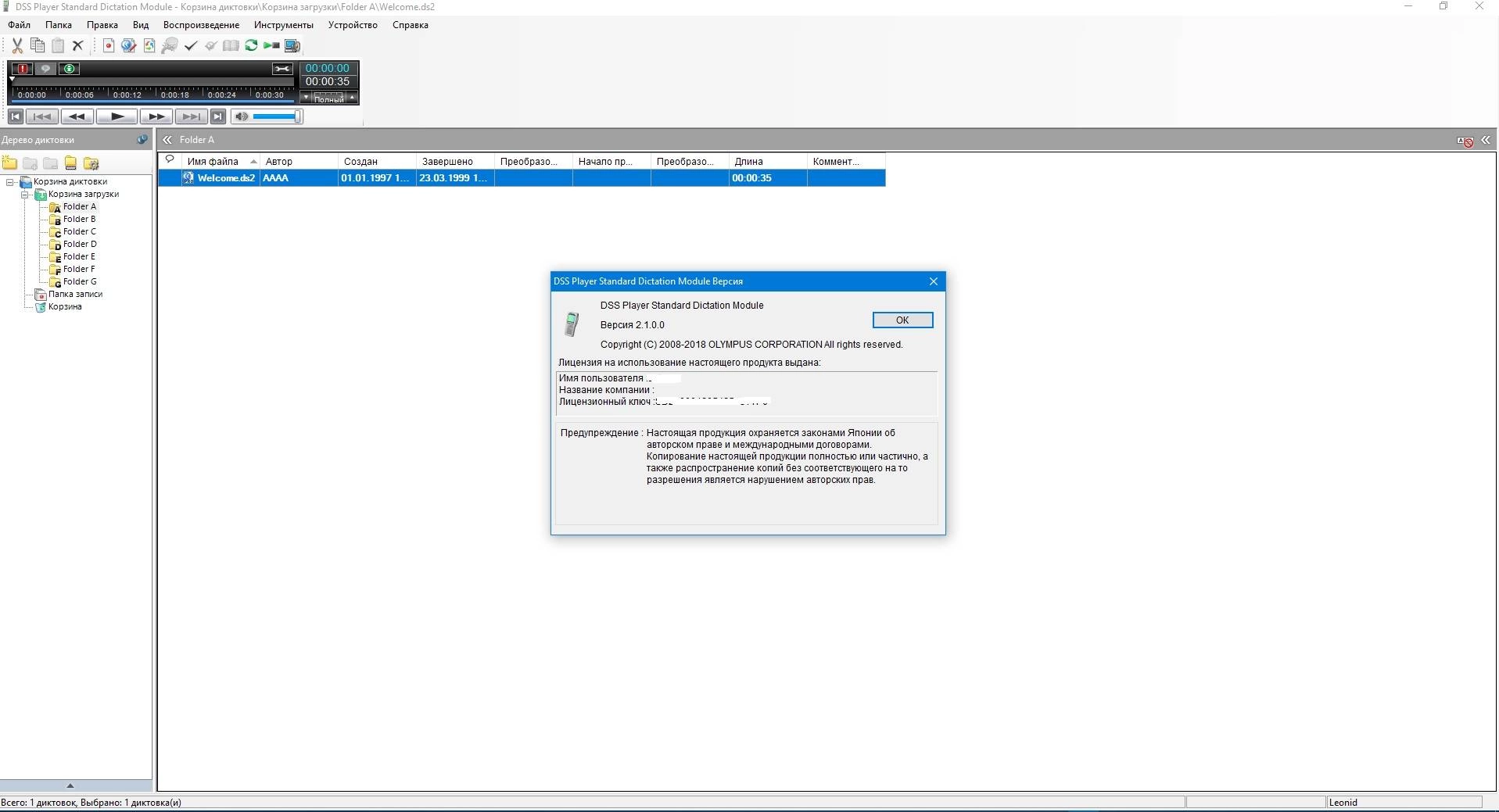Collapse the right panel with double chevron
The width and height of the screenshot is (1499, 812).
click(1485, 140)
